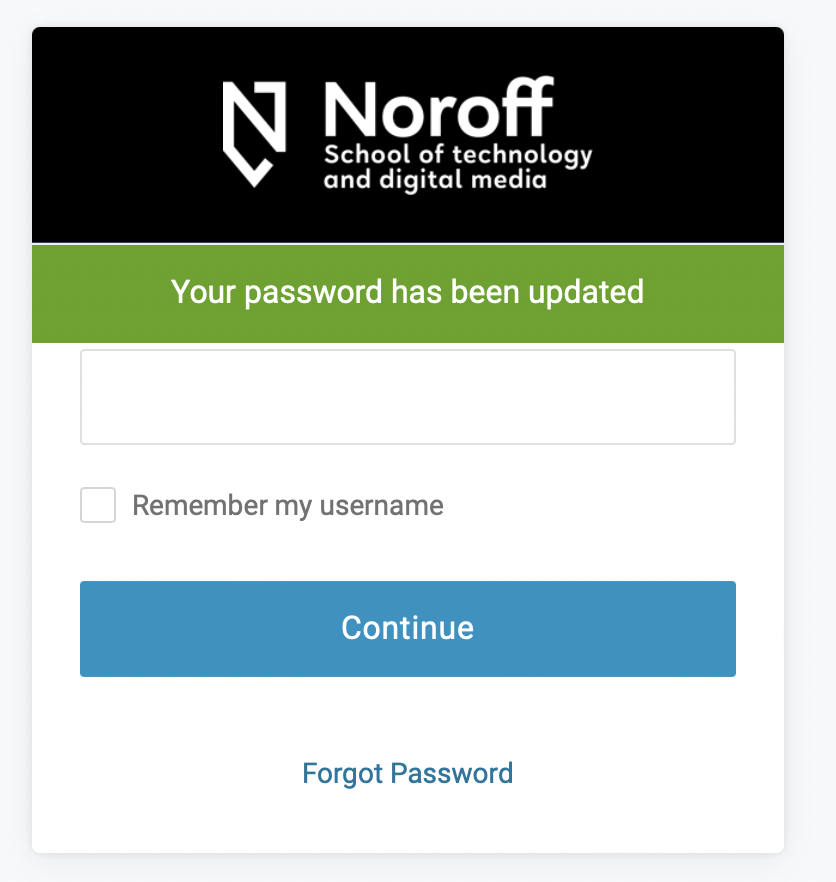
Task: Click the word 'Forgot' in the bottom link
Action: tap(343, 774)
